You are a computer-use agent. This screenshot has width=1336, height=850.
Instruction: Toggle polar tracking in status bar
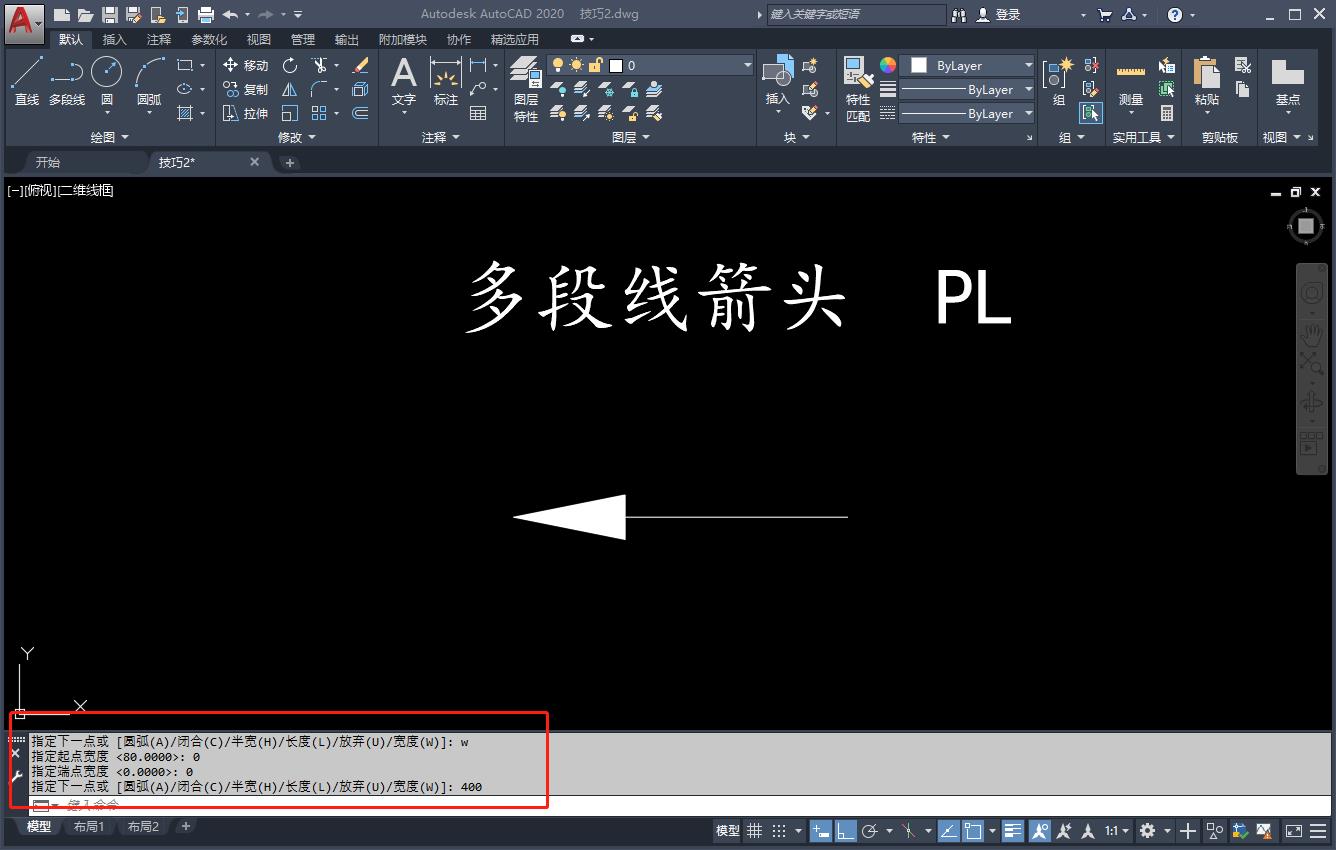[870, 831]
